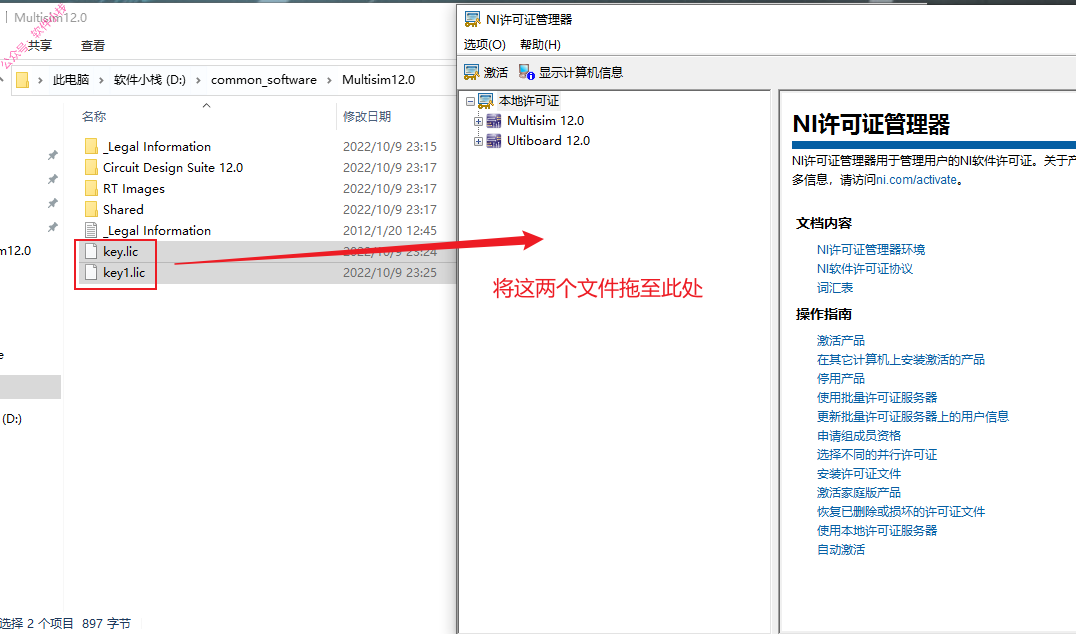Open the 使用批量许可证服务器 link
1076x634 pixels.
coord(877,397)
